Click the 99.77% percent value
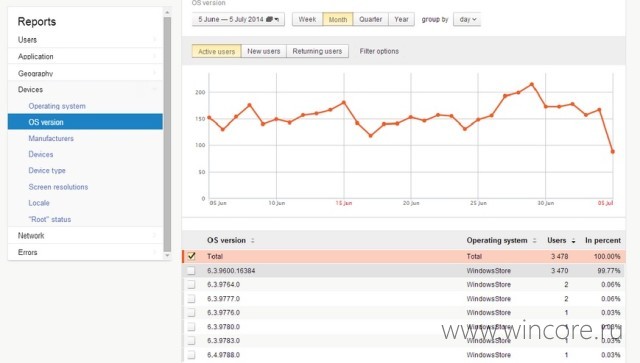Viewport: 640px width, 363px height. point(609,270)
